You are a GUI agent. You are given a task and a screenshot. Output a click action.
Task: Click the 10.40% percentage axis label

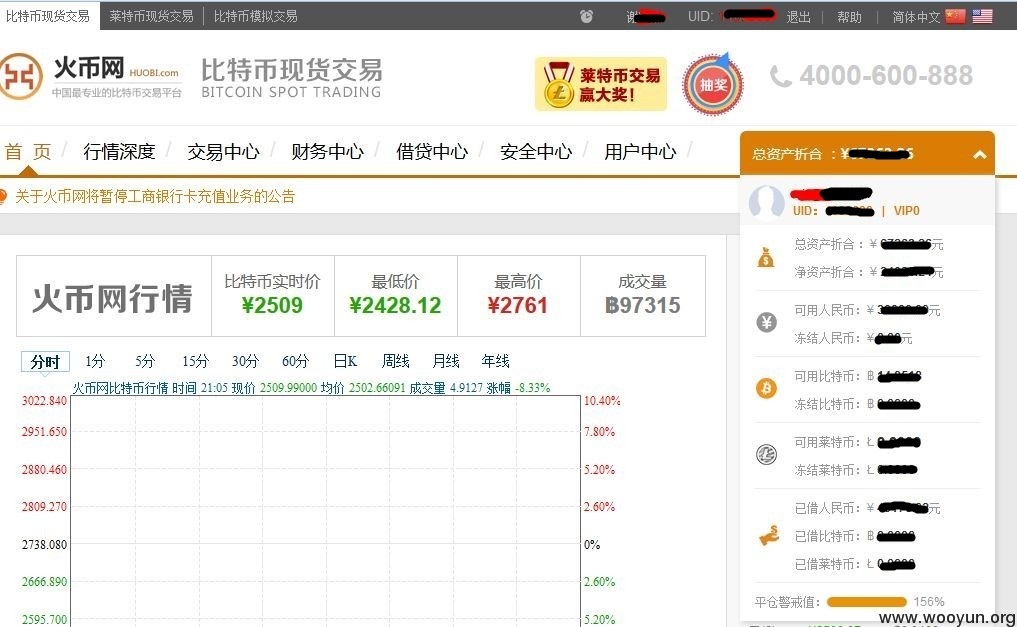point(602,401)
